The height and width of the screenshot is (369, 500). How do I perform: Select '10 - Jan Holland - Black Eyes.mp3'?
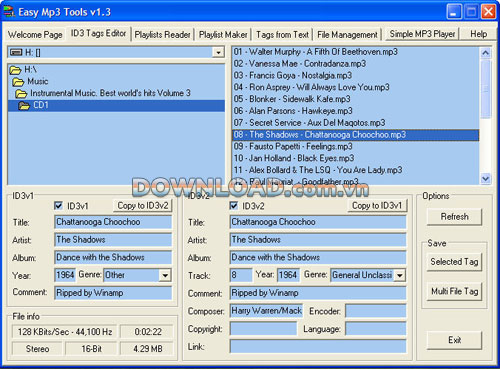click(356, 158)
